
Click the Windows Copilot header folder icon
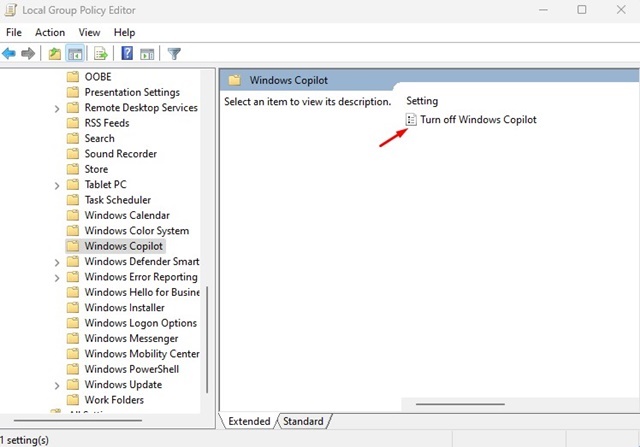coord(234,80)
